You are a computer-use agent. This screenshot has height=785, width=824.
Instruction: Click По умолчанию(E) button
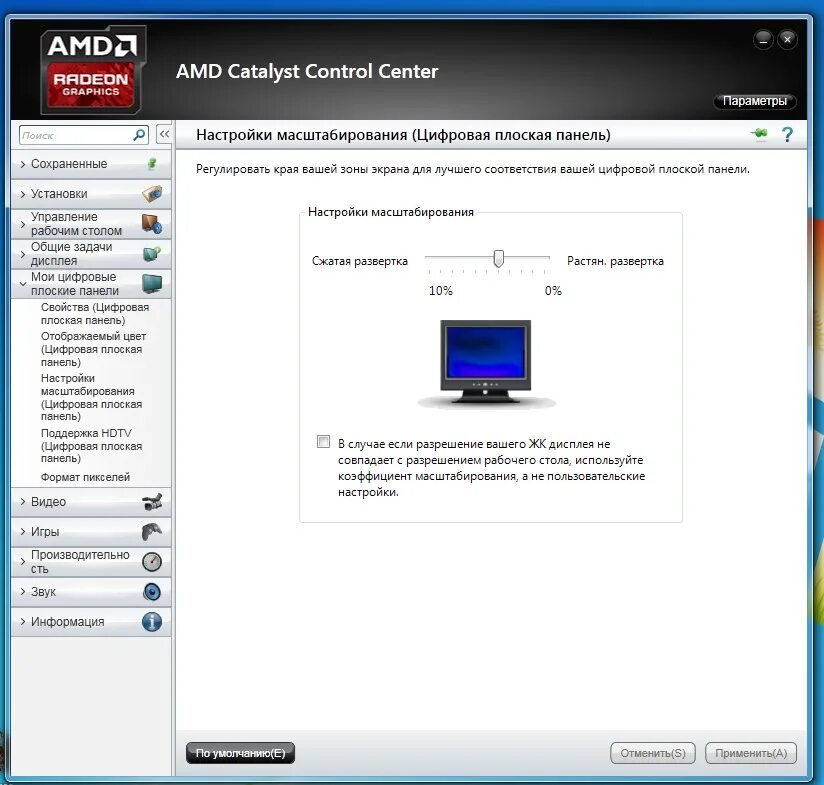[240, 753]
